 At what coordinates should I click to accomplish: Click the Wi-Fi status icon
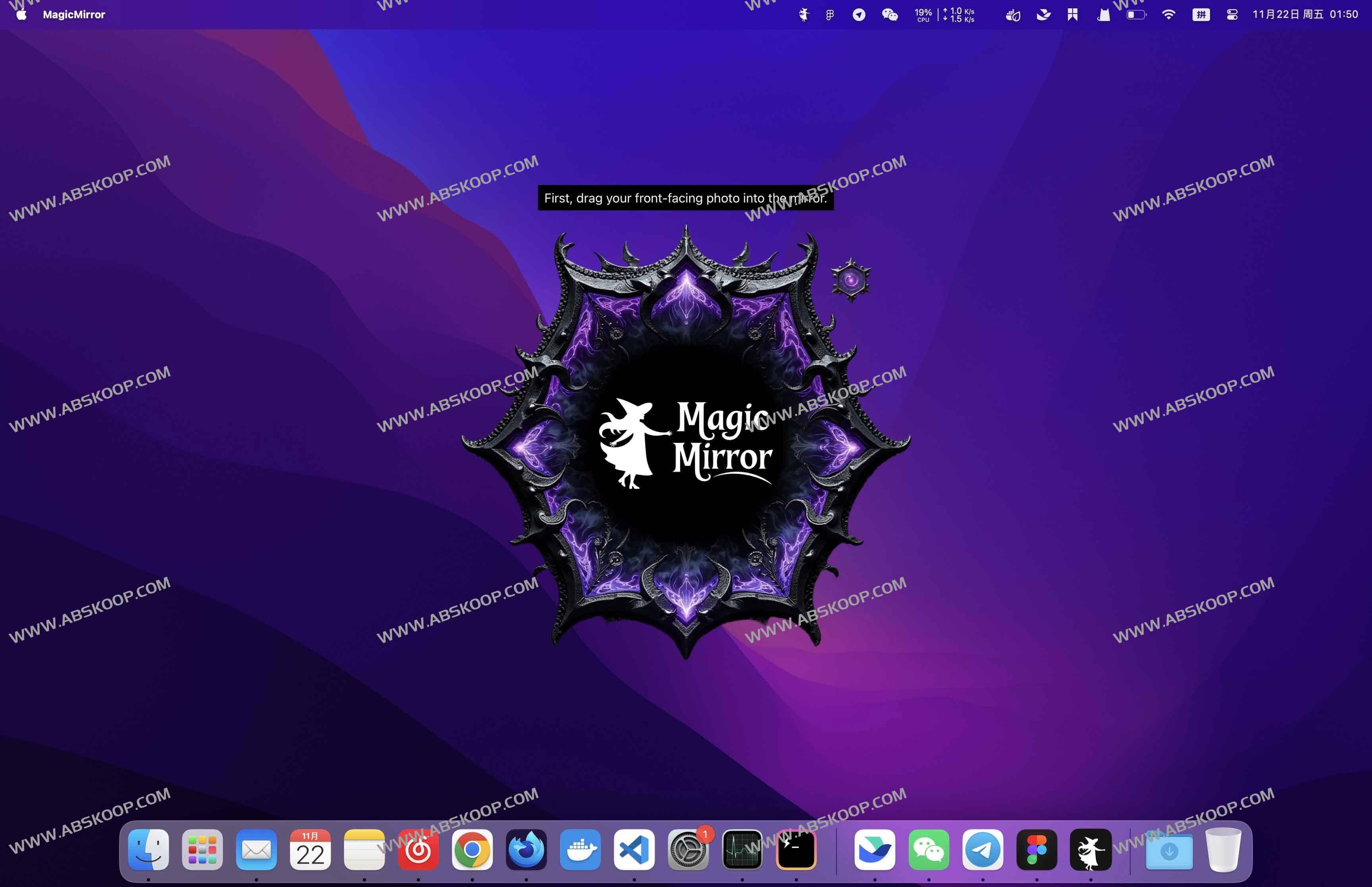pyautogui.click(x=1168, y=14)
